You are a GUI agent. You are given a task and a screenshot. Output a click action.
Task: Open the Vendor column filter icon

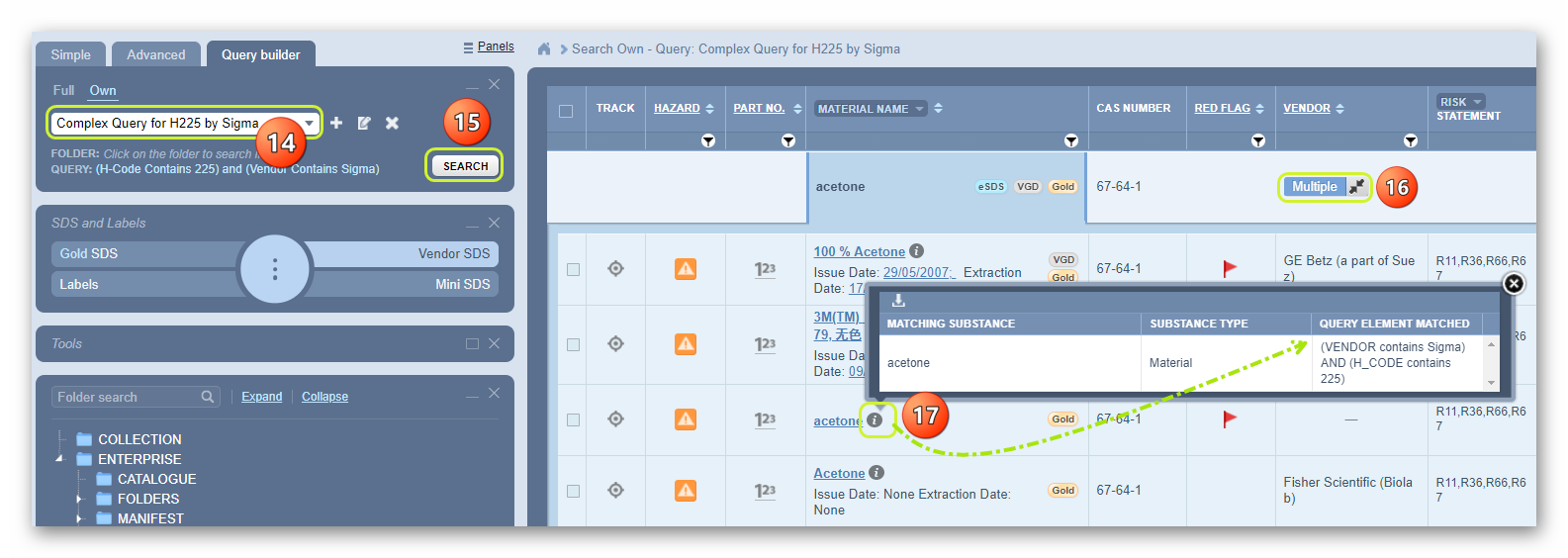[1411, 140]
